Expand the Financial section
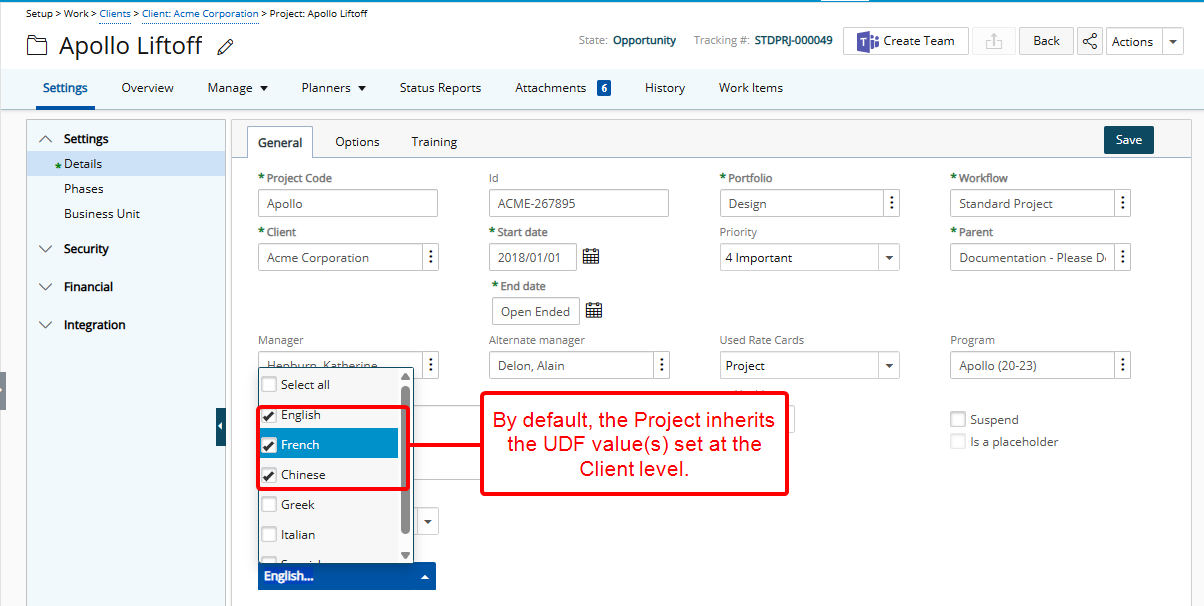Screen dimensions: 1204x606 pyautogui.click(x=44, y=287)
